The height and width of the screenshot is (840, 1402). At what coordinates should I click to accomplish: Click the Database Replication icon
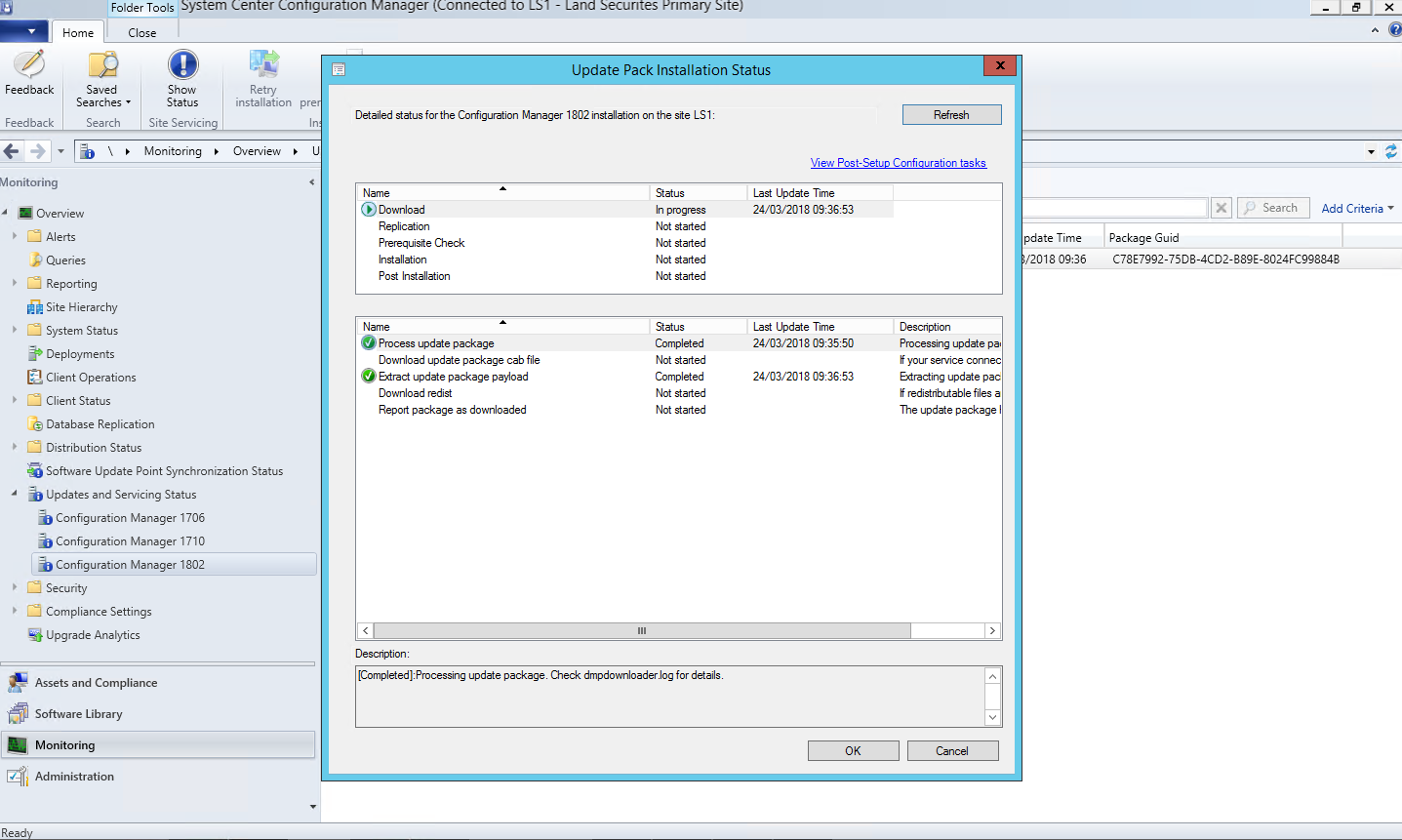point(35,423)
